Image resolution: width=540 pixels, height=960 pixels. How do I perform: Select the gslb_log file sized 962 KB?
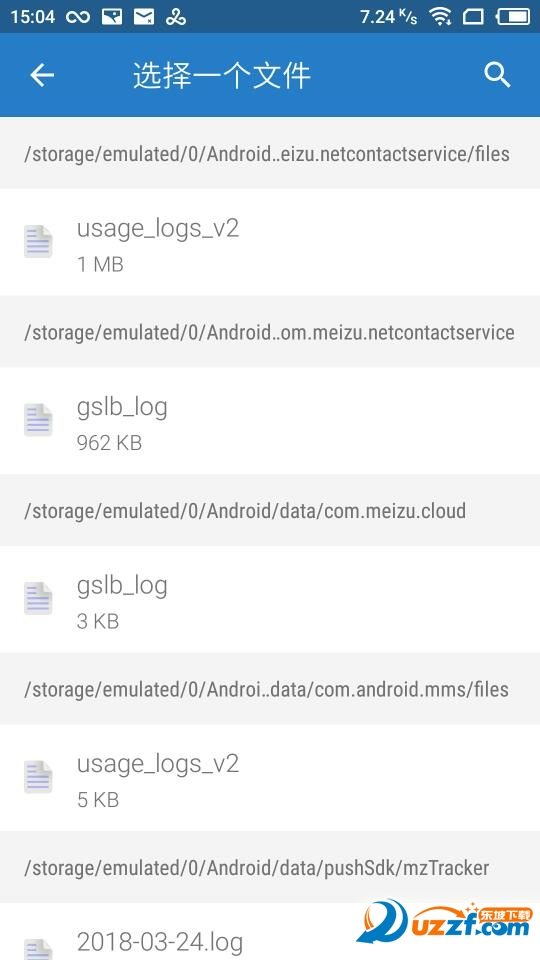pyautogui.click(x=270, y=421)
